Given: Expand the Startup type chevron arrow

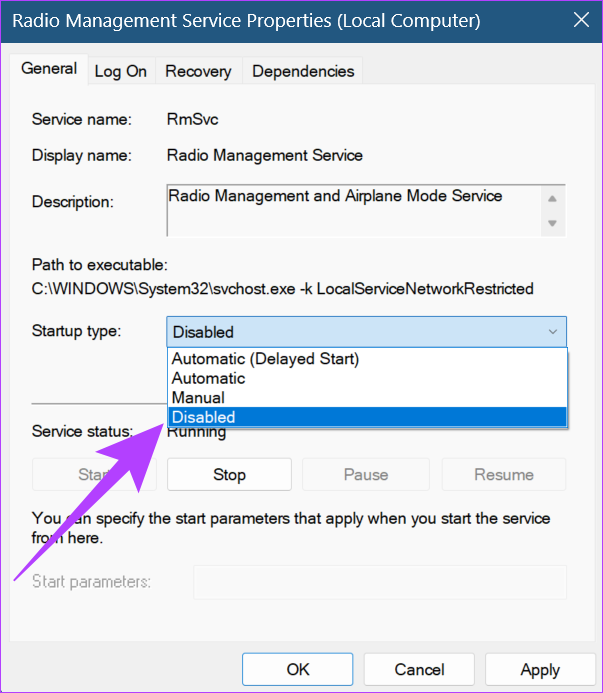Looking at the screenshot, I should tap(553, 332).
